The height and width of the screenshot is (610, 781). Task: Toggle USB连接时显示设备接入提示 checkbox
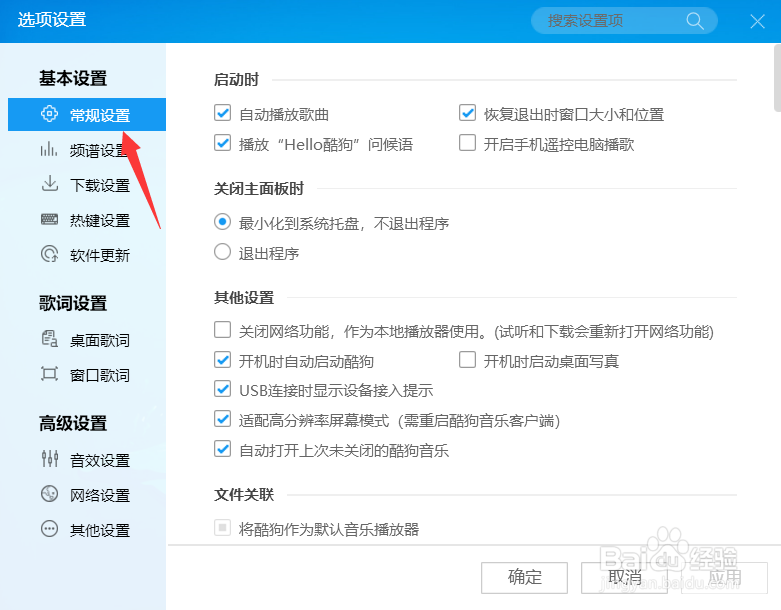[x=222, y=389]
